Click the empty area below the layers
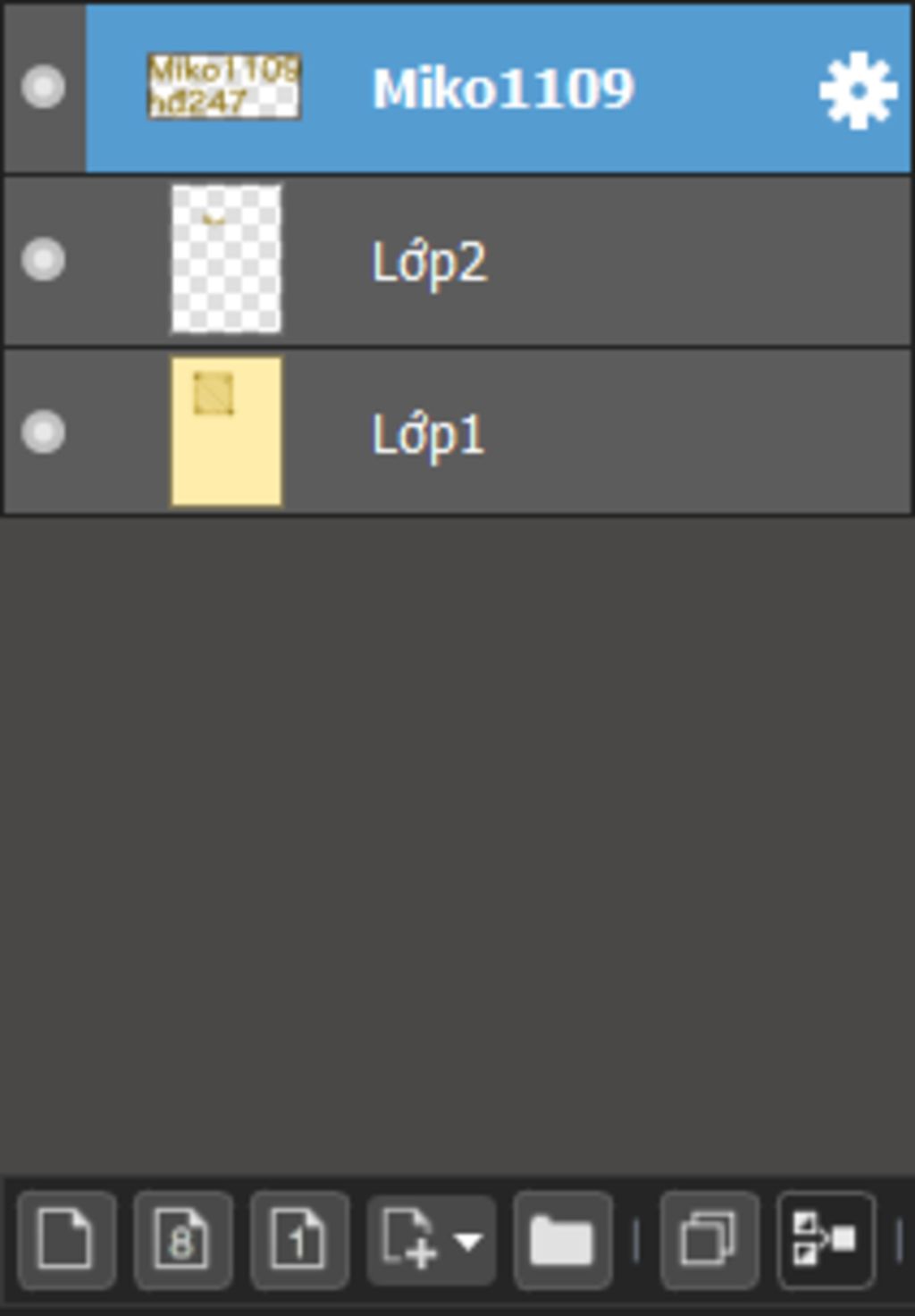 click(457, 844)
